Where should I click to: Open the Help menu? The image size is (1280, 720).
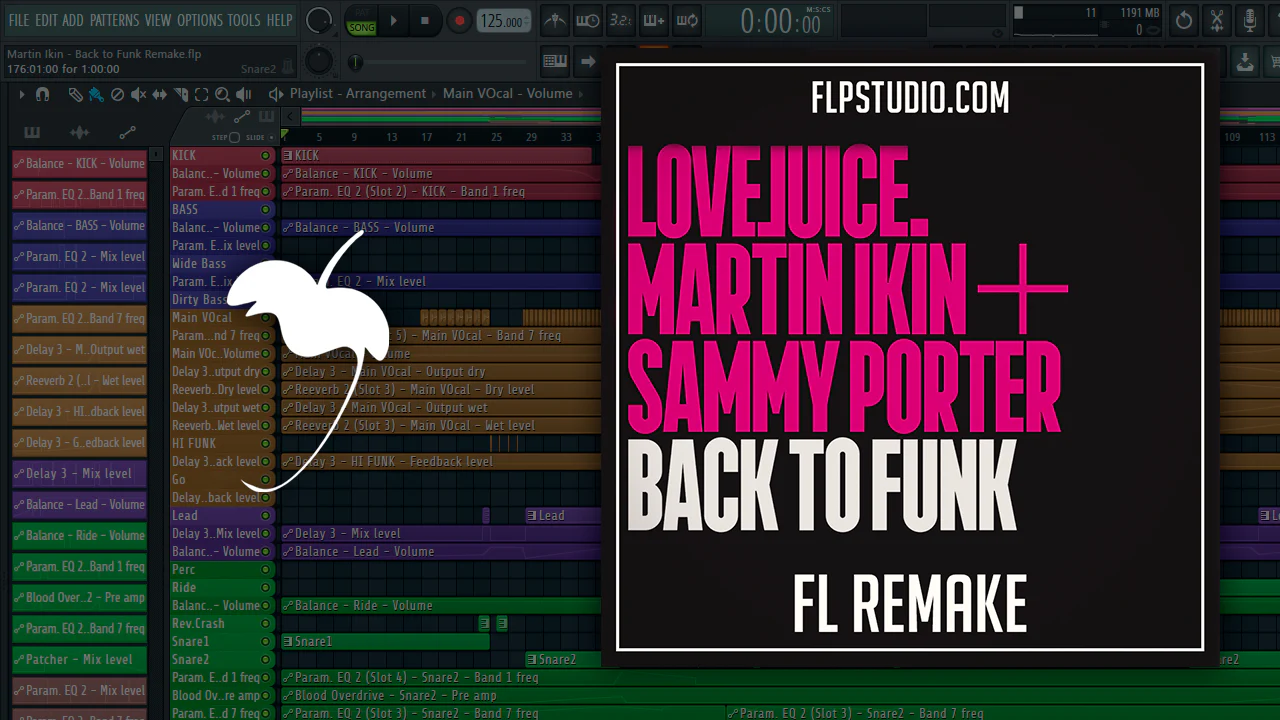[280, 20]
